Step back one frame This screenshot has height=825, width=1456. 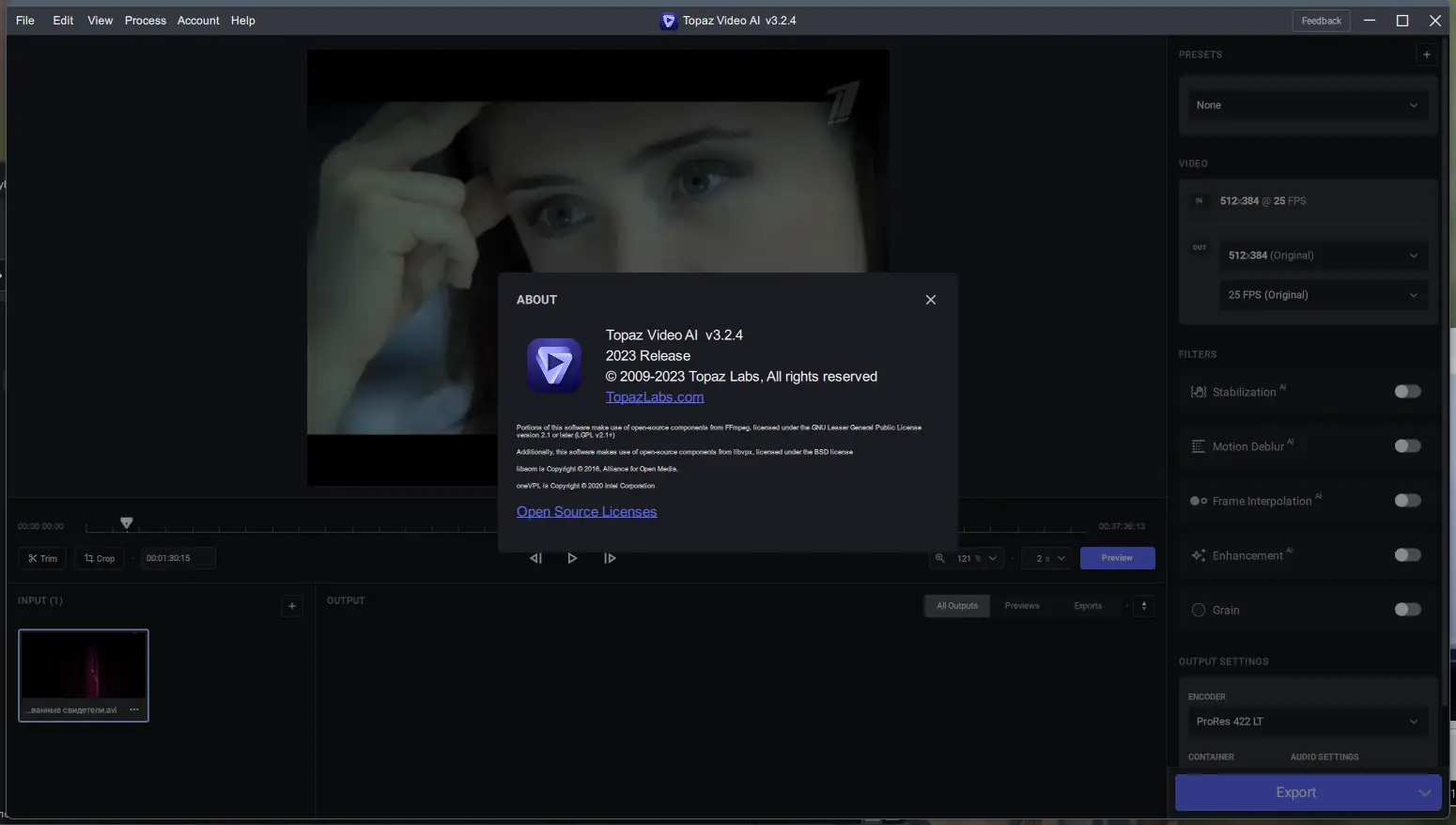pos(535,558)
